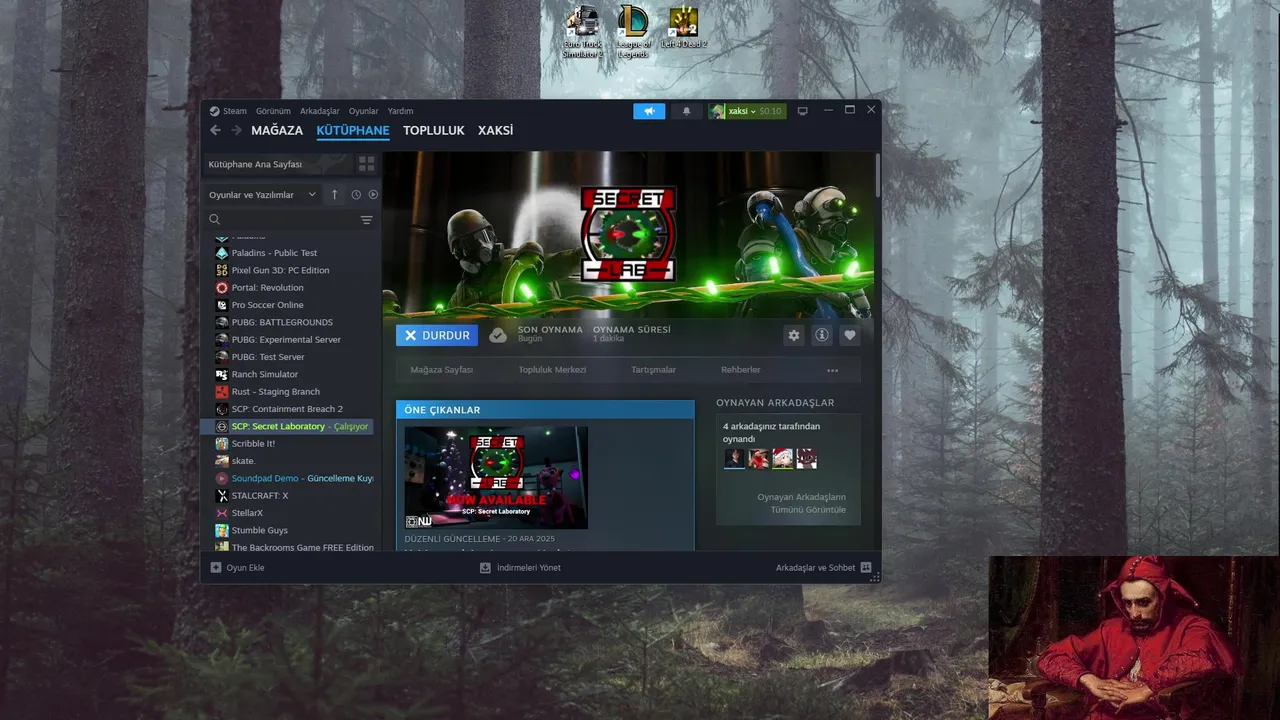Select SCP: Secret Laboratory entry
Image resolution: width=1280 pixels, height=720 pixels.
click(288, 426)
